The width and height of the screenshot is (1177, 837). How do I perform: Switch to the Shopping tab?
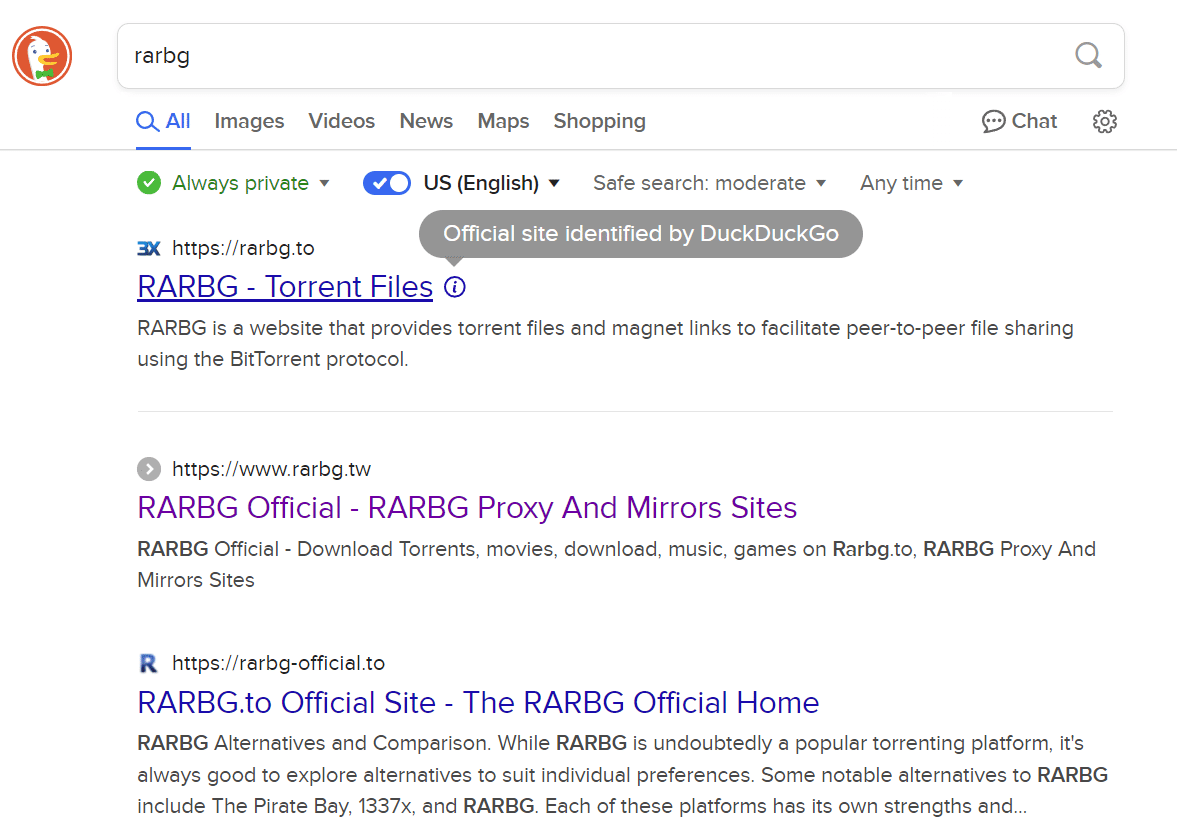tap(600, 122)
